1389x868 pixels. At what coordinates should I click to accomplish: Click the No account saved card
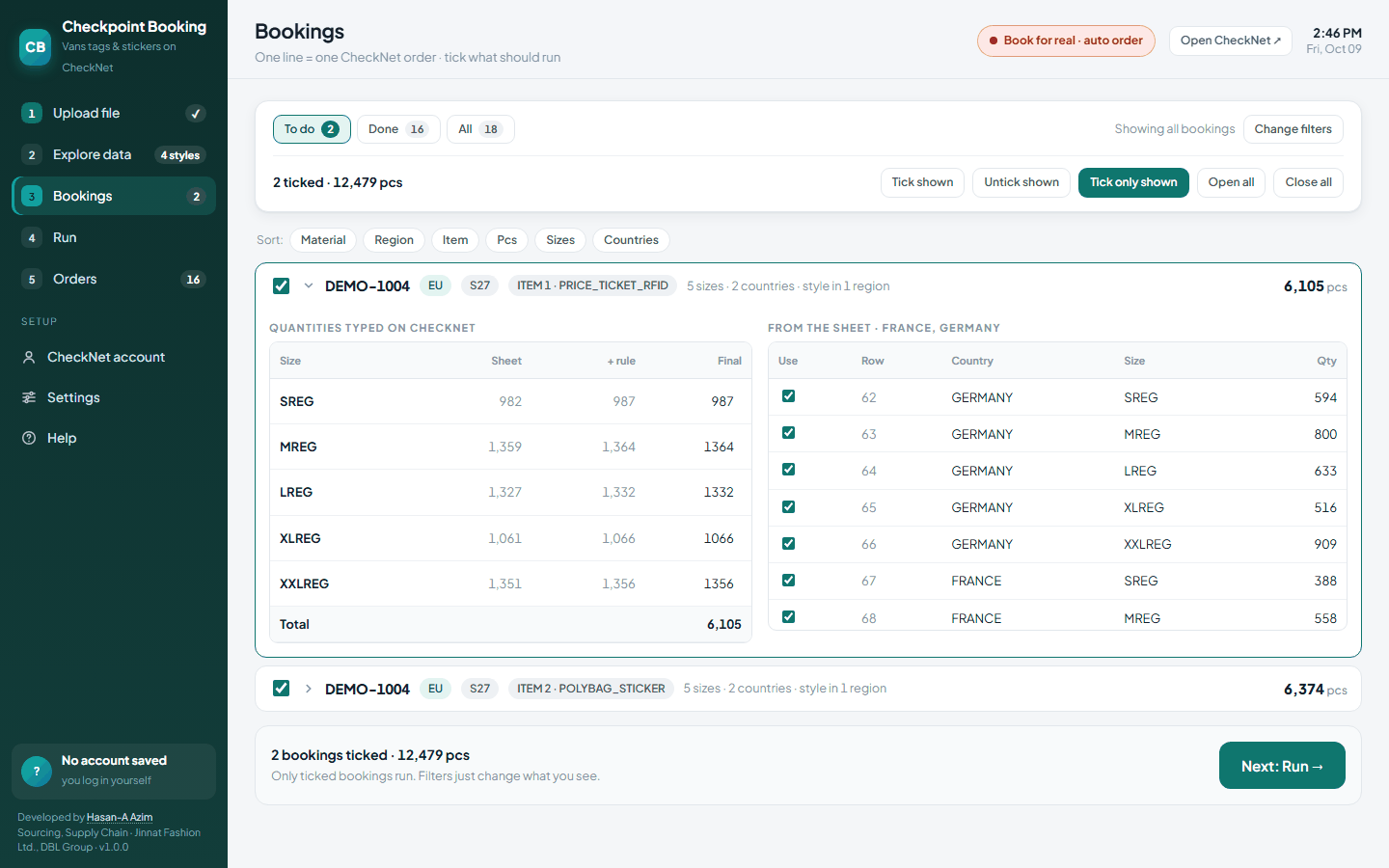click(114, 771)
